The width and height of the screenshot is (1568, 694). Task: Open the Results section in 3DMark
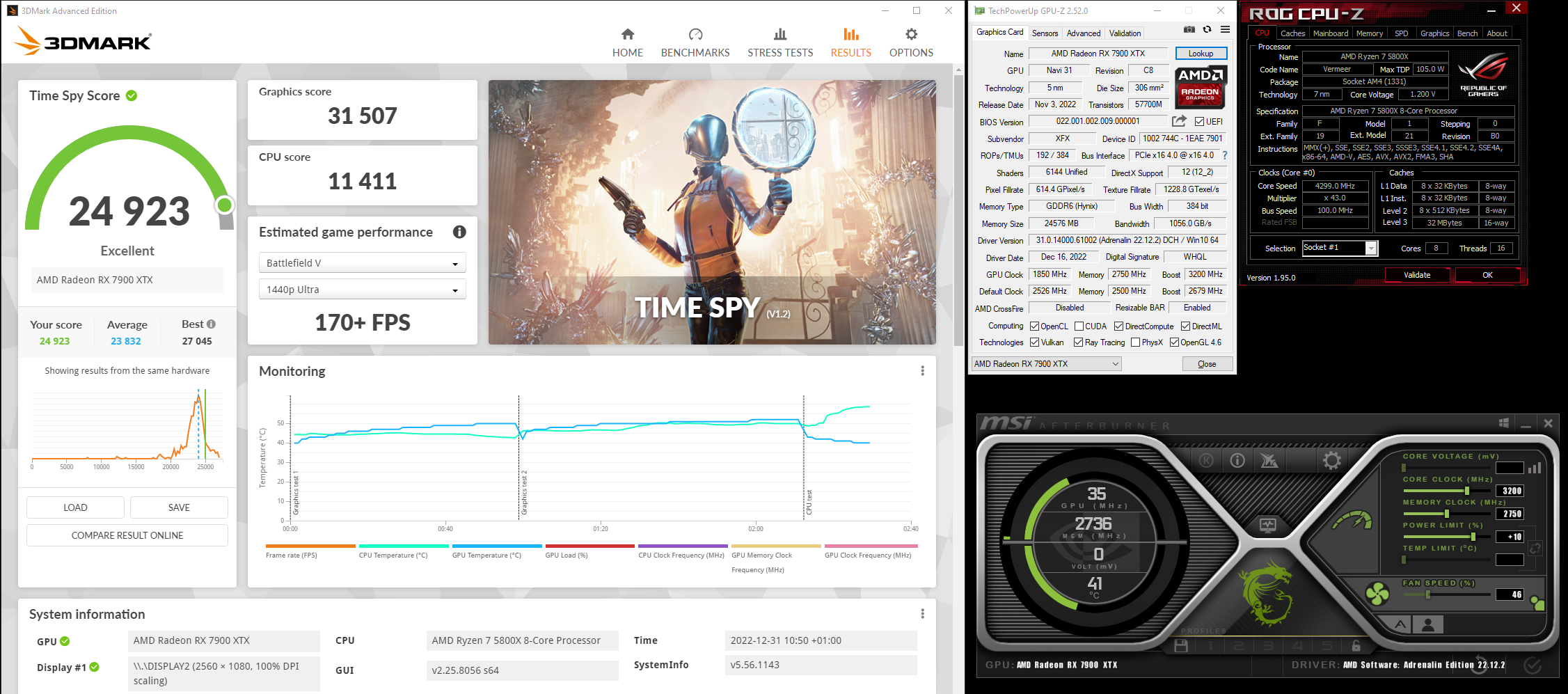(x=850, y=42)
